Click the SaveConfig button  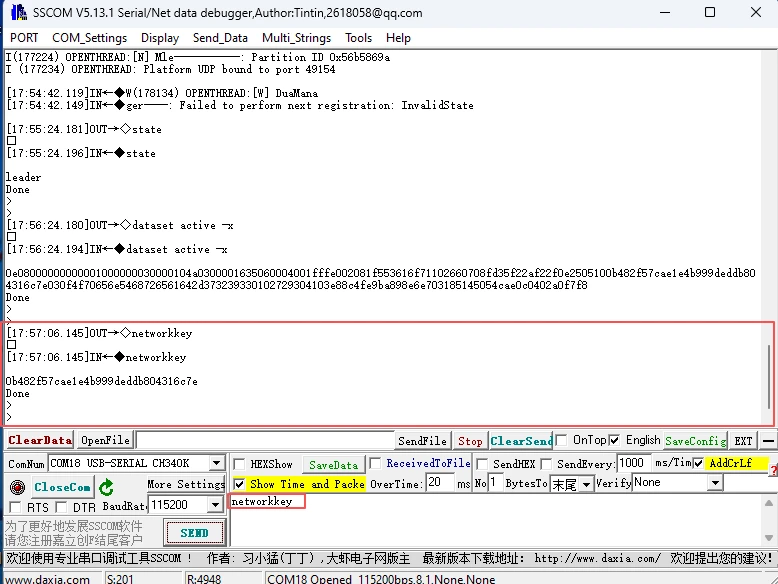[x=695, y=440]
